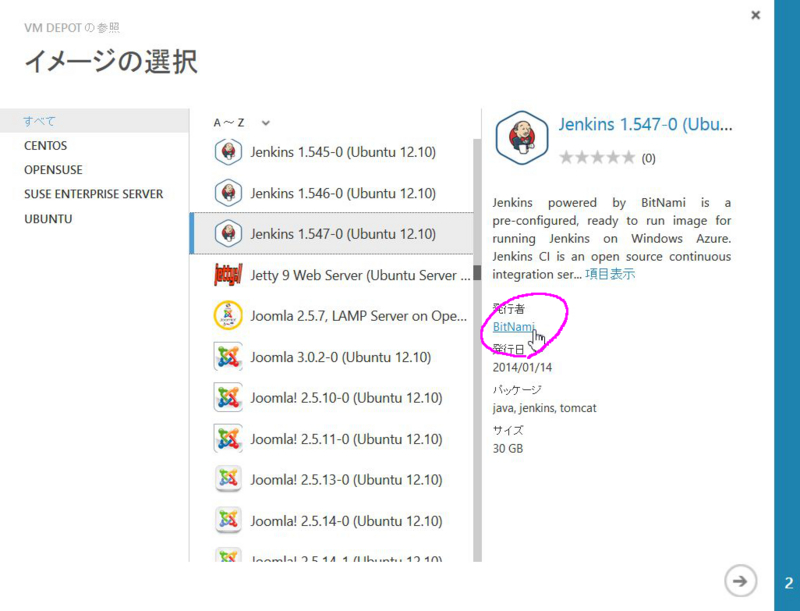Select Joomla! 2.5.10-0 (Ubuntu 12.10)
800x611 pixels.
point(332,397)
